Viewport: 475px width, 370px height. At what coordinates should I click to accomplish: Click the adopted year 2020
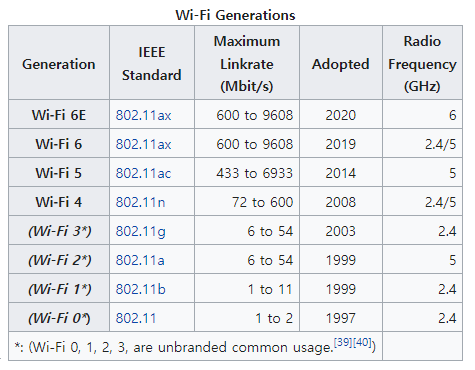point(341,115)
